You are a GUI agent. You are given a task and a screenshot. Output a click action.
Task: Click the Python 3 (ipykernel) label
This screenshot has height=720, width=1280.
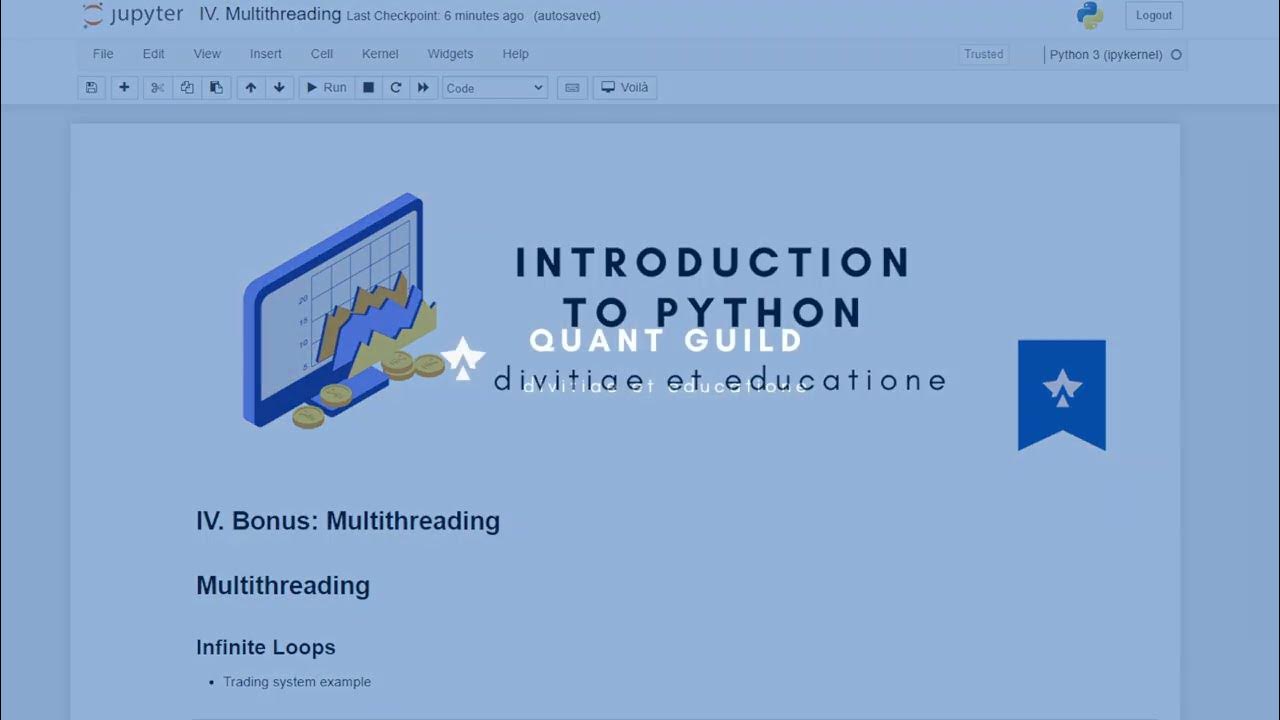point(1106,55)
